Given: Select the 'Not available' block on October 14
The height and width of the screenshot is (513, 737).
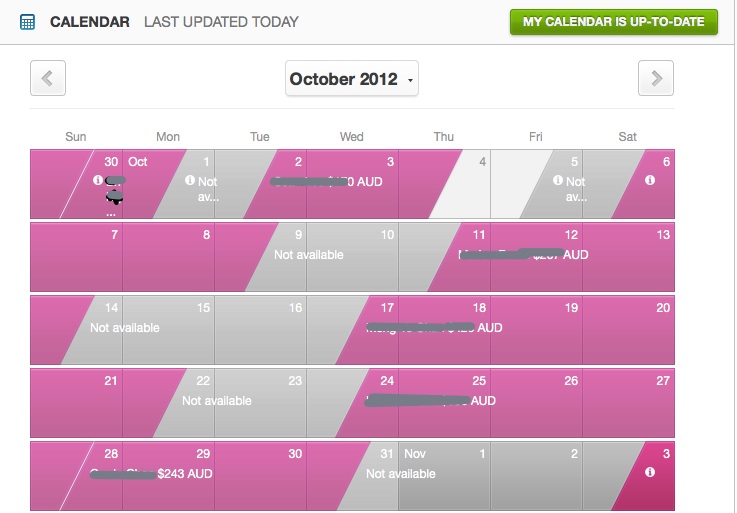Looking at the screenshot, I should 125,328.
